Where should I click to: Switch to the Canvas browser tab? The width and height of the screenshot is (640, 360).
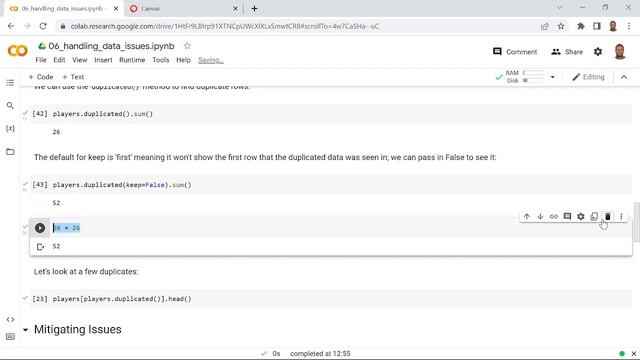(x=182, y=8)
